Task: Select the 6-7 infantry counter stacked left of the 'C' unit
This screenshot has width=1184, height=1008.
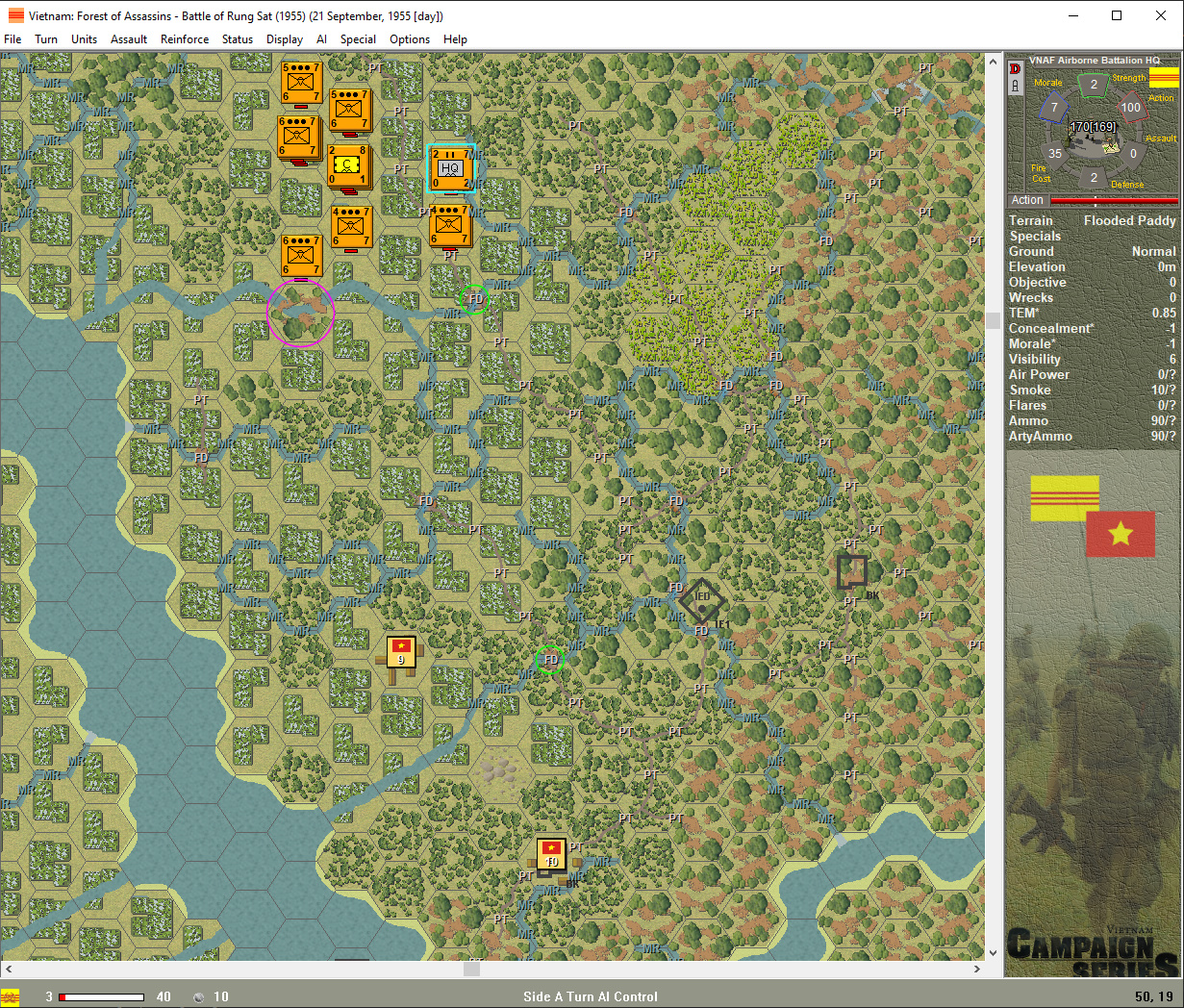Action: [x=298, y=137]
